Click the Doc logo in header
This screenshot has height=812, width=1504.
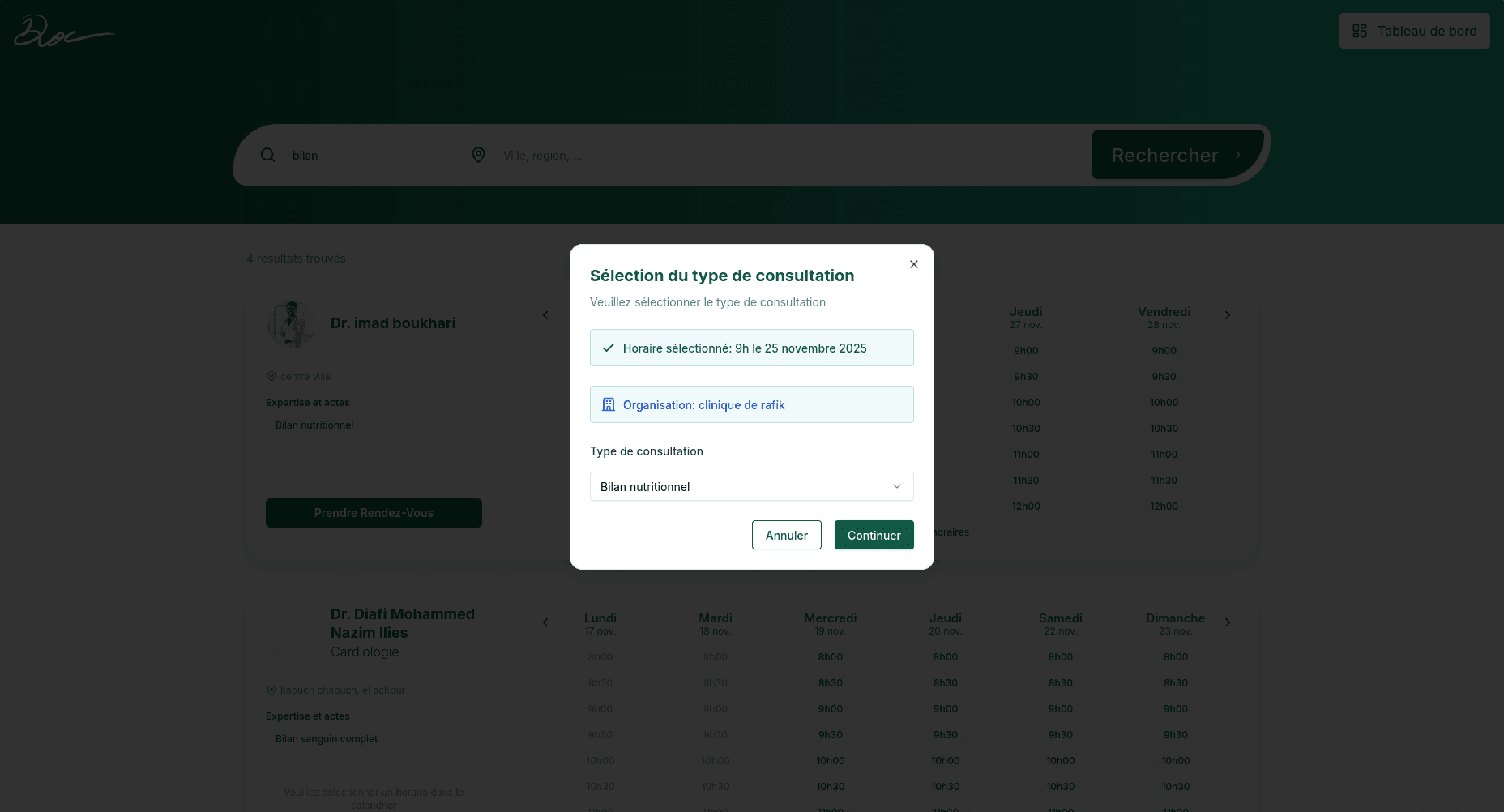tap(63, 32)
